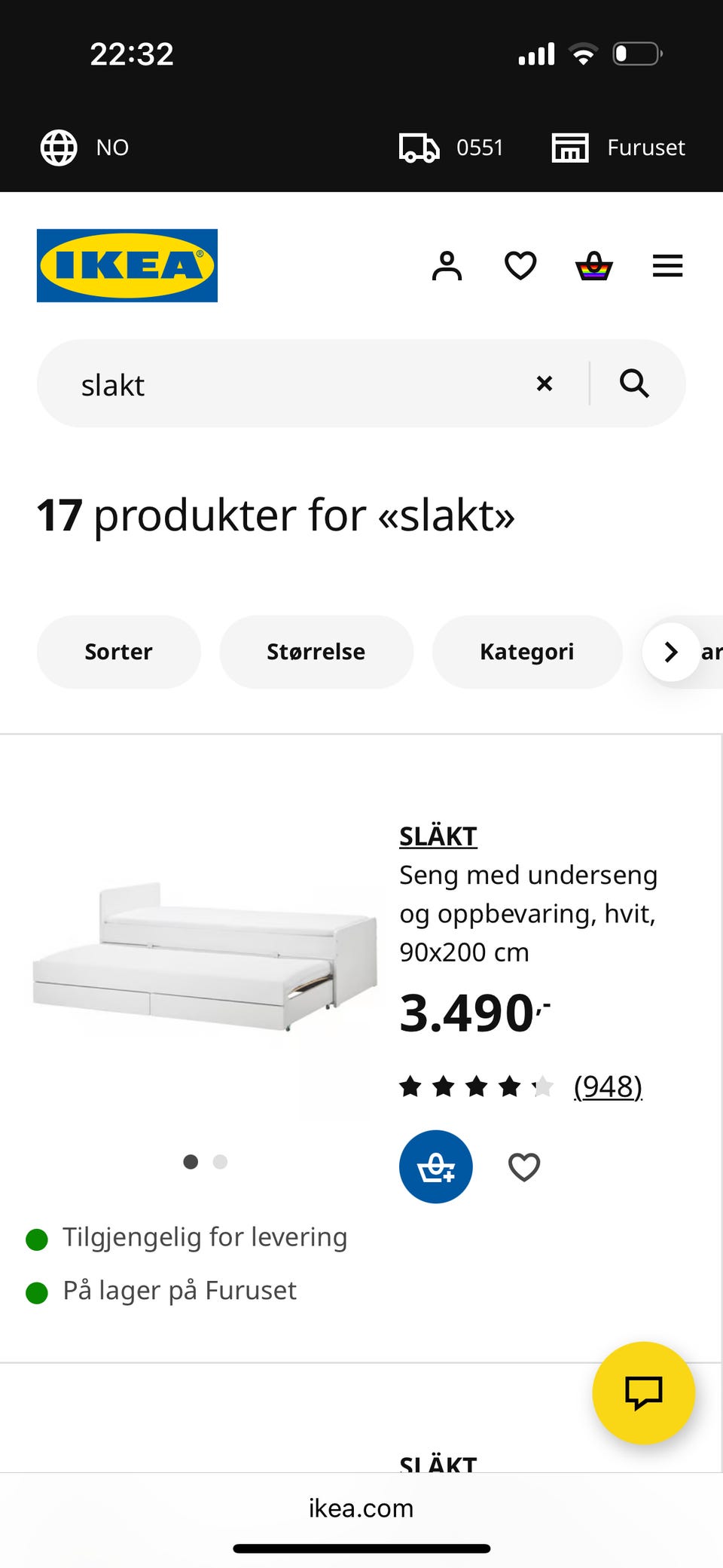The width and height of the screenshot is (723, 1568).
Task: Click the magnifier search icon
Action: coord(634,384)
